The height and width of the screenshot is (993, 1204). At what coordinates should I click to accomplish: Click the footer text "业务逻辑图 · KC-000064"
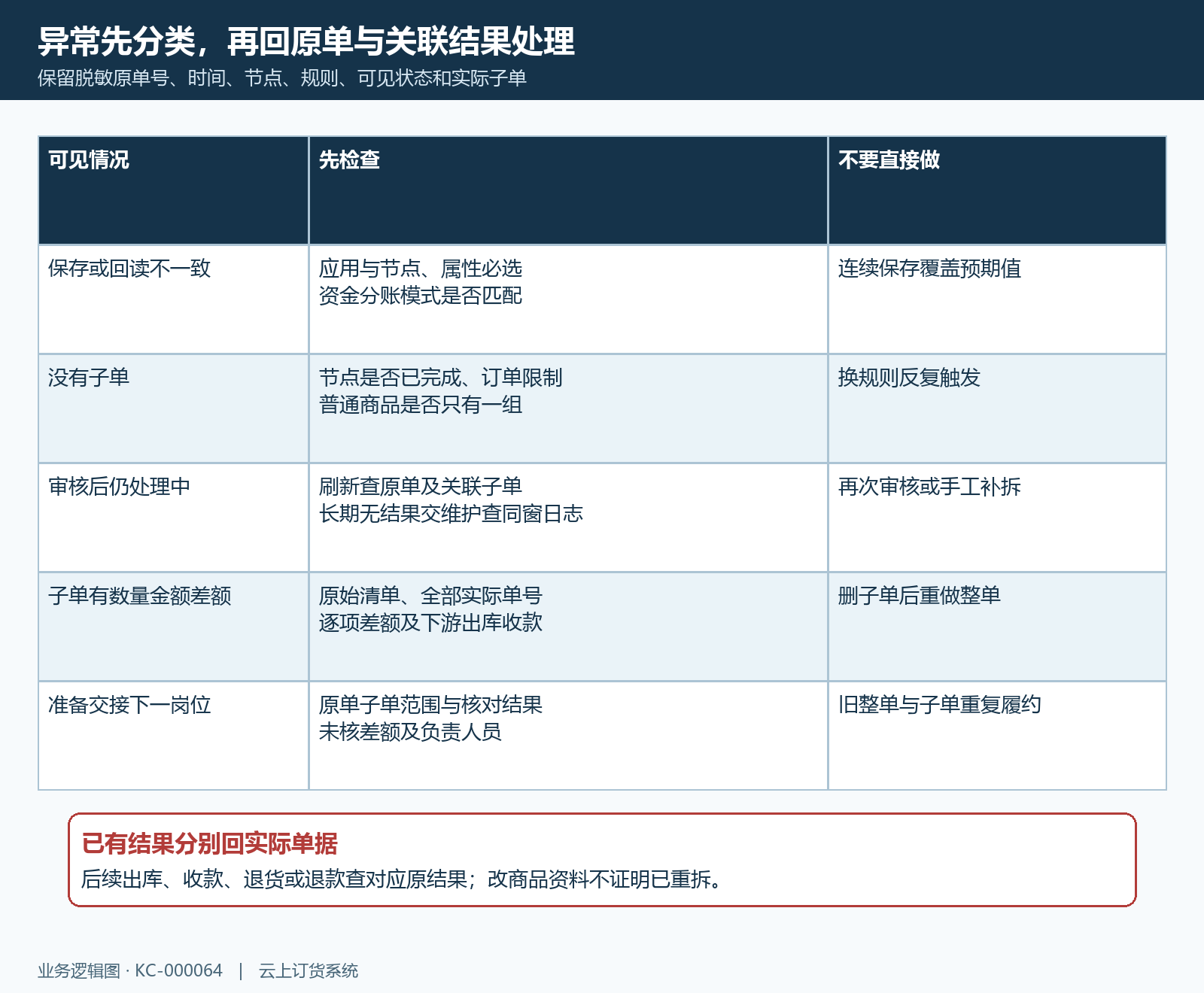(130, 971)
